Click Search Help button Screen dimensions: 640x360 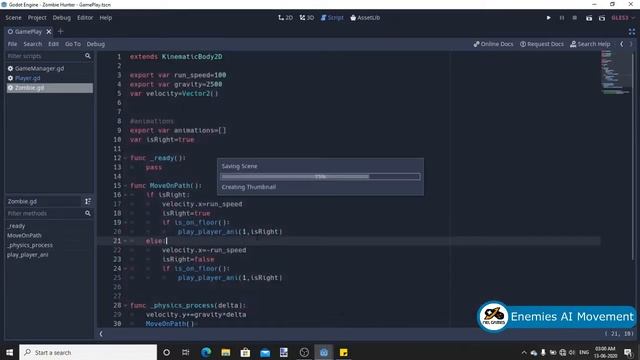tap(590, 44)
